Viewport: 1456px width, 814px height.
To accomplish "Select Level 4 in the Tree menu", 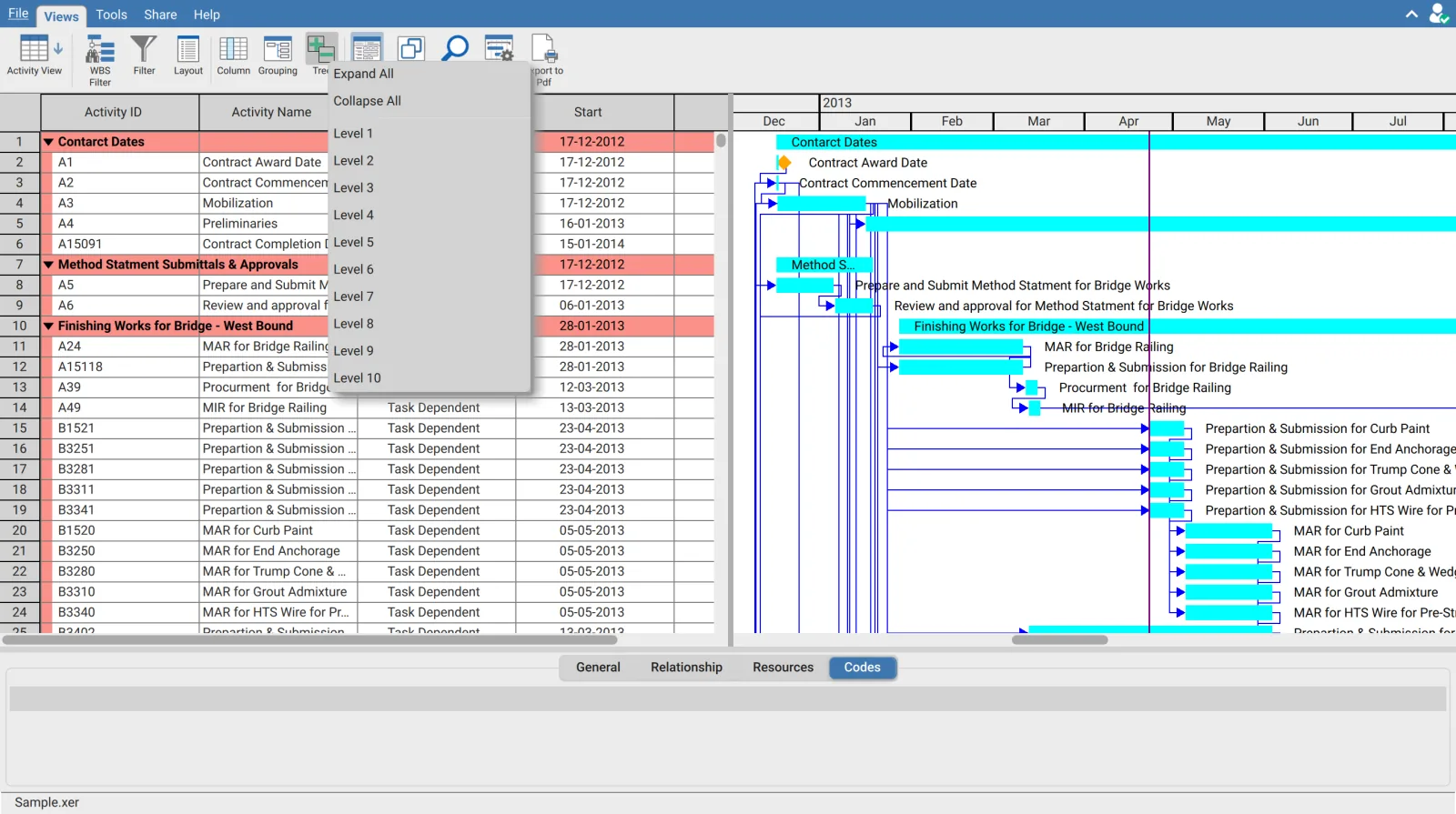I will tap(429, 216).
